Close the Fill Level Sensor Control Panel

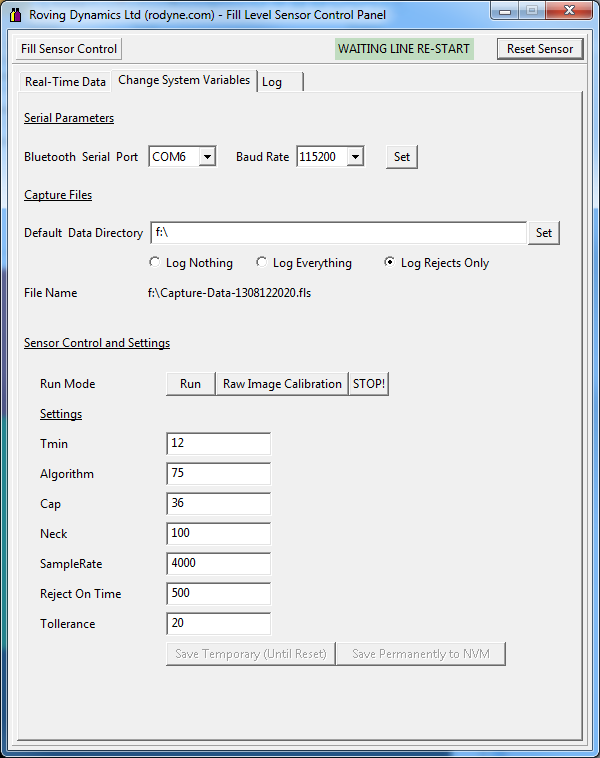[x=569, y=11]
